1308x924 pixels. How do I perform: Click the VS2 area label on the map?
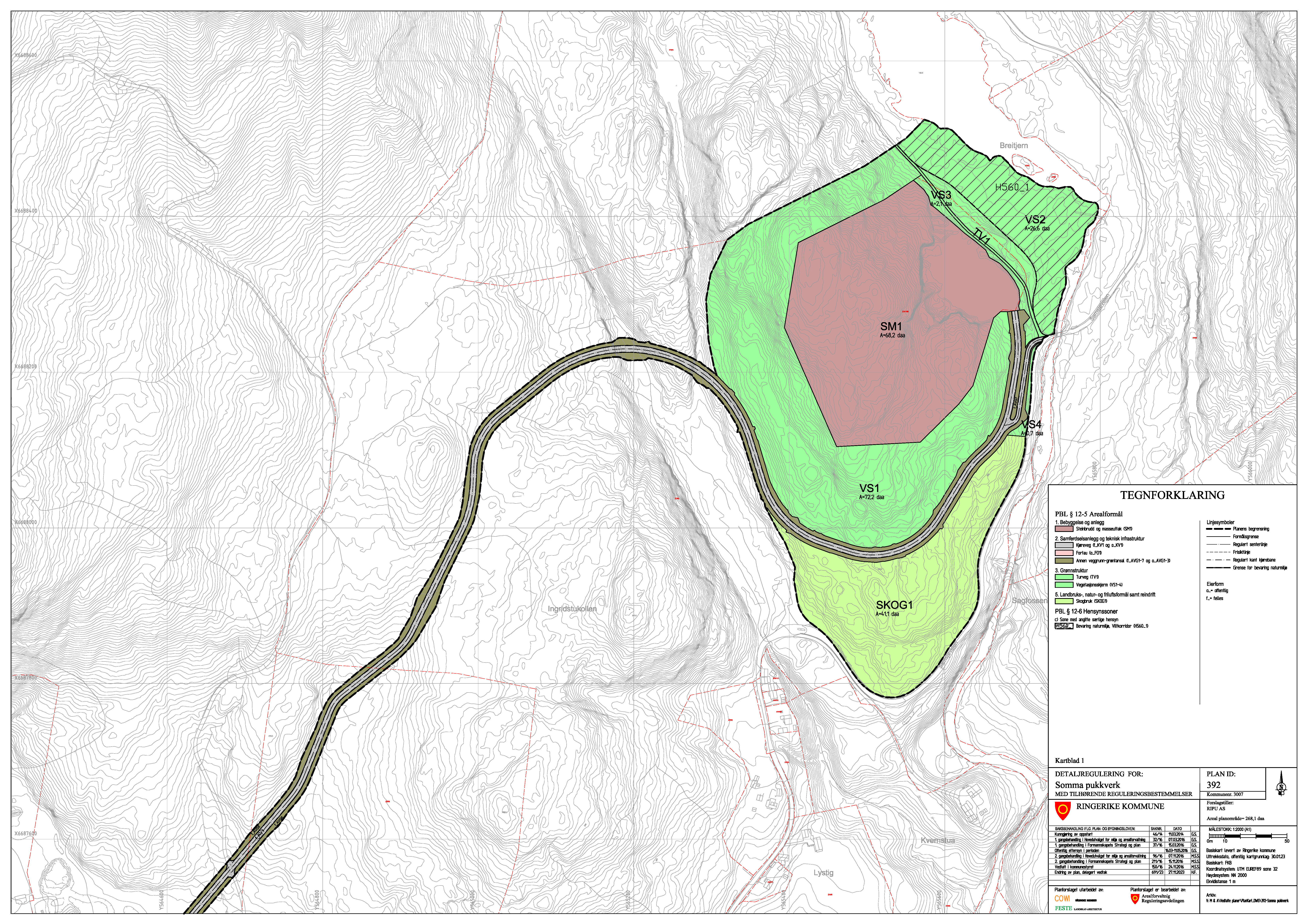[x=1035, y=219]
